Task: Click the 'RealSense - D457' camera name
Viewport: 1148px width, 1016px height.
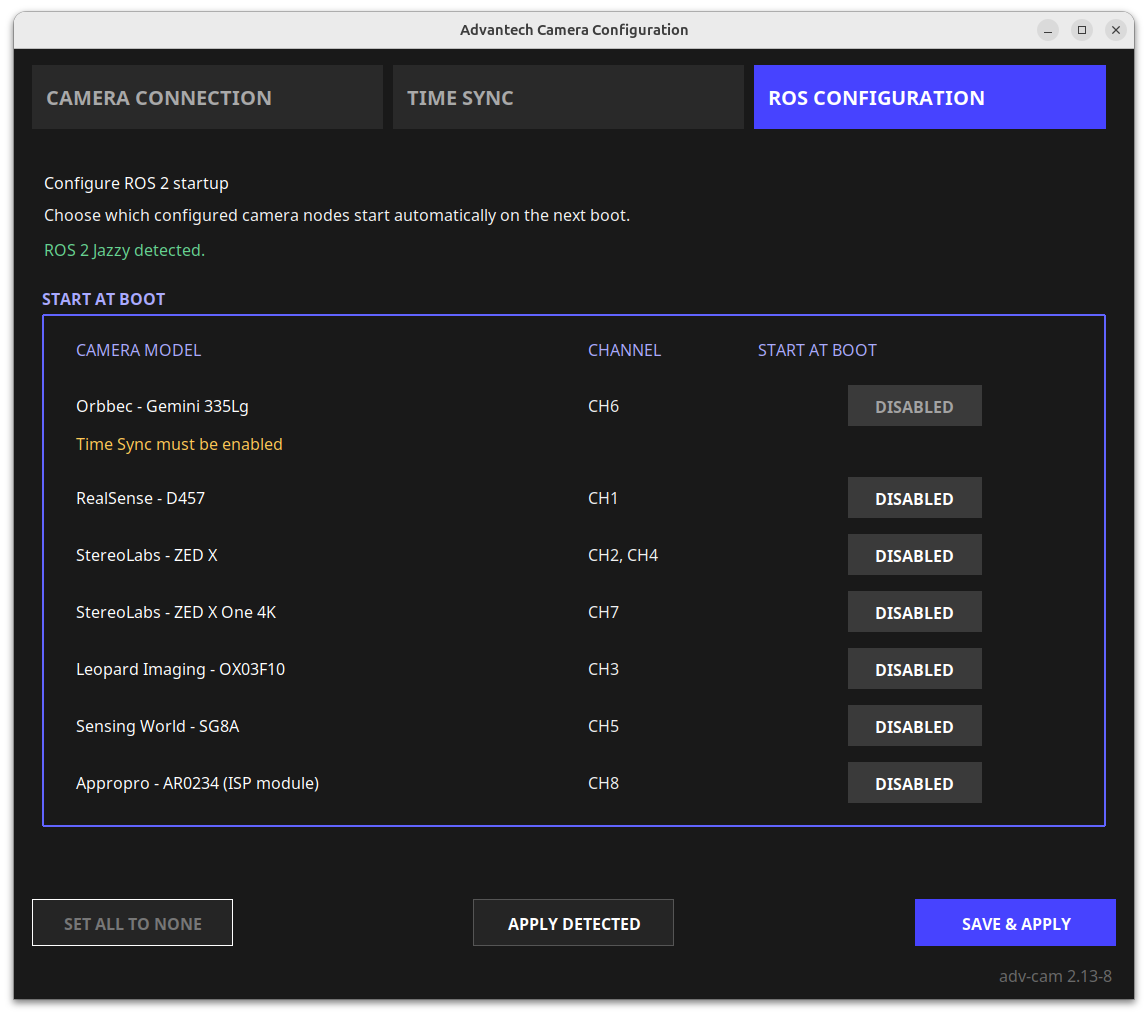Action: coord(141,498)
